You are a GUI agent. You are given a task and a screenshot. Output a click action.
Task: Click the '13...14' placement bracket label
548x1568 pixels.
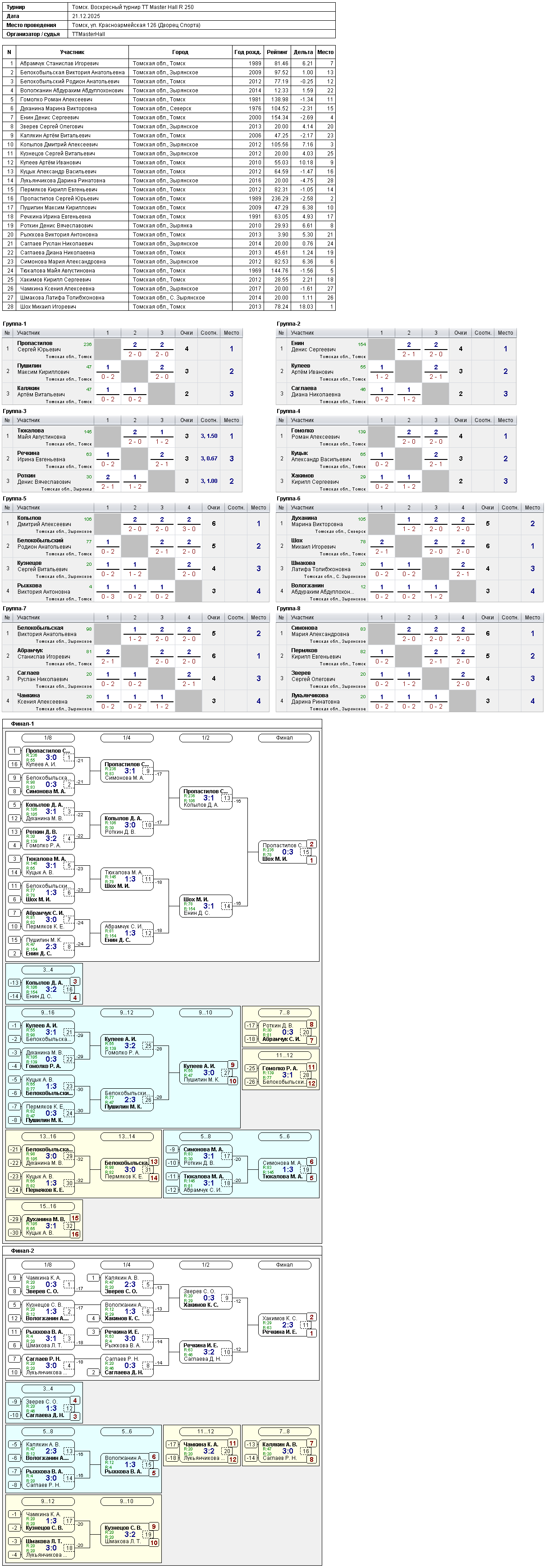point(127,1136)
